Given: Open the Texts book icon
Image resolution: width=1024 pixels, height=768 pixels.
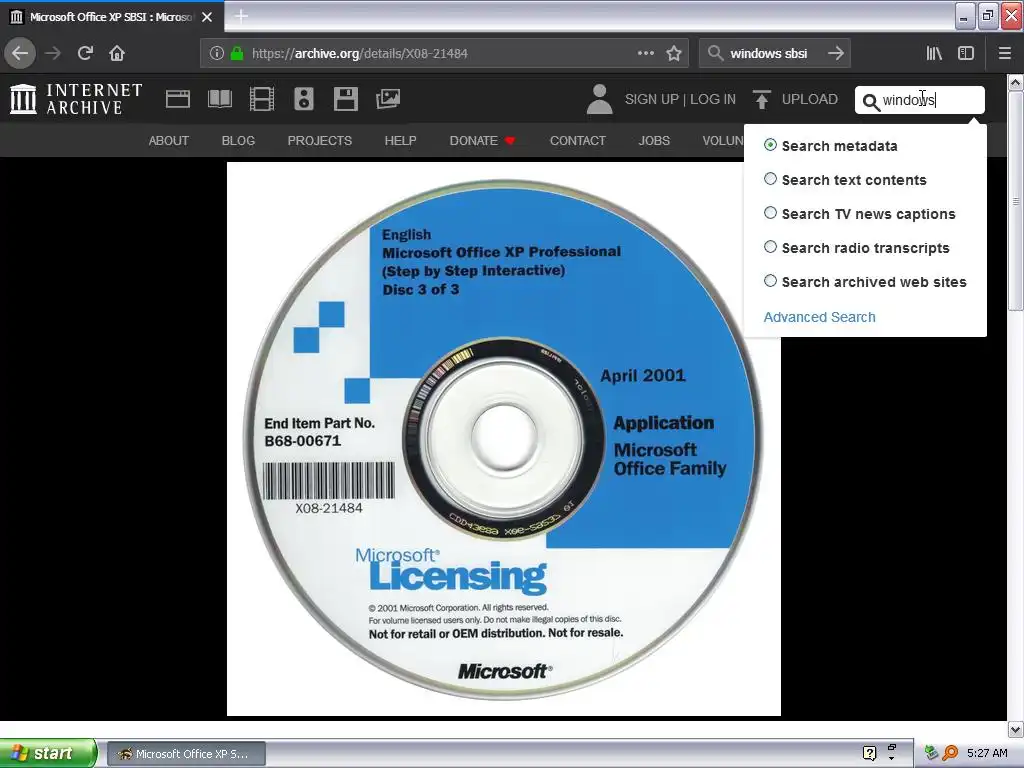Looking at the screenshot, I should point(219,99).
